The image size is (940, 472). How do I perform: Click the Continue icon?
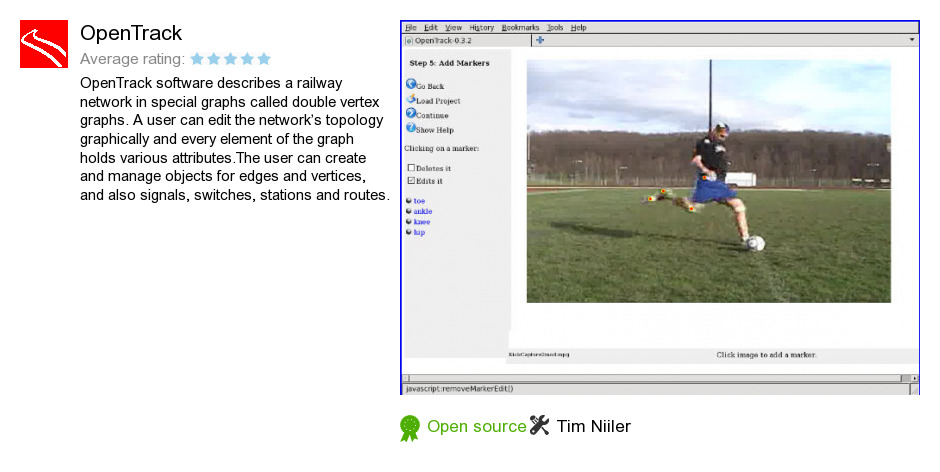click(x=411, y=113)
